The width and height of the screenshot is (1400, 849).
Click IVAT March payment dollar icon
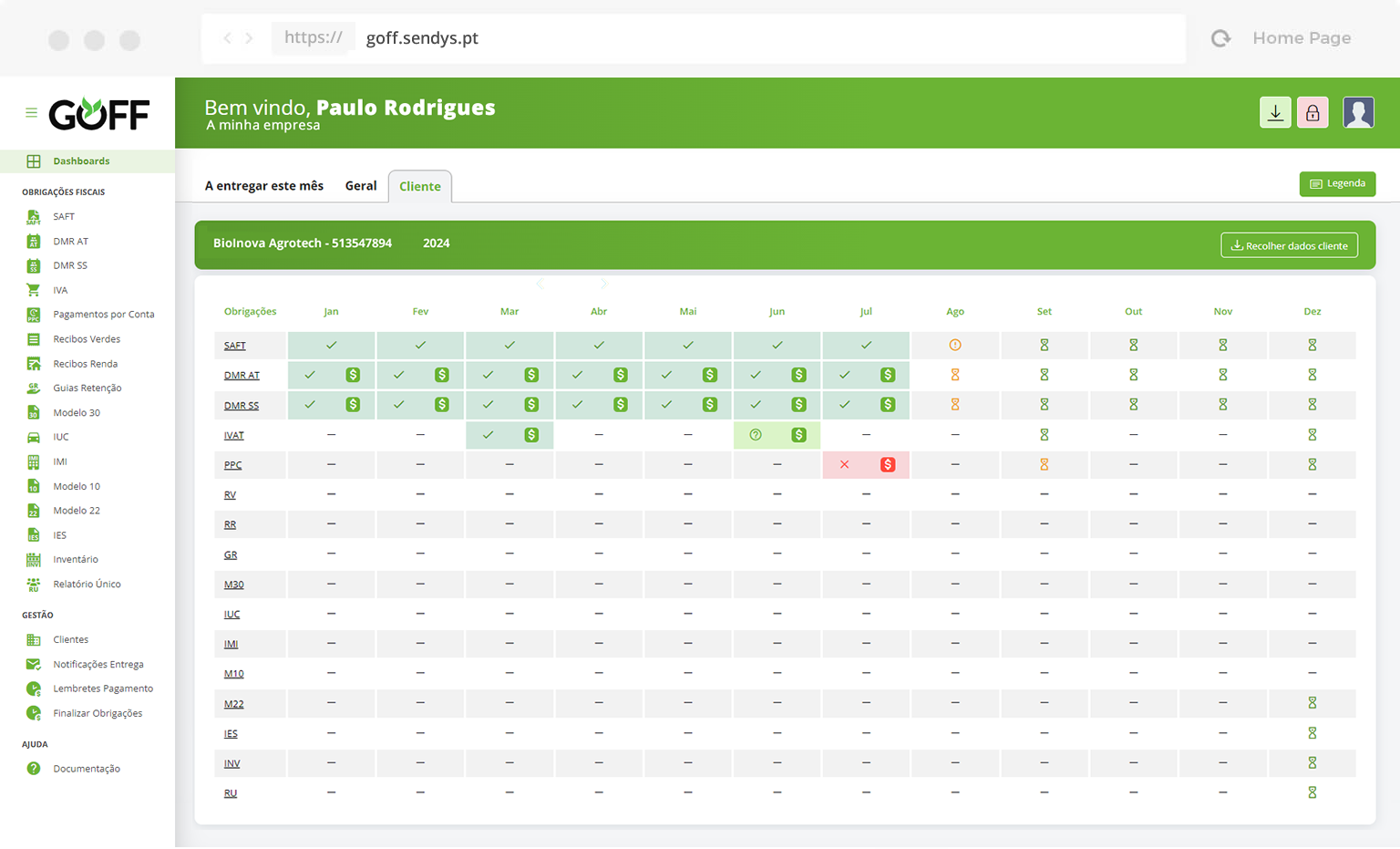point(531,435)
